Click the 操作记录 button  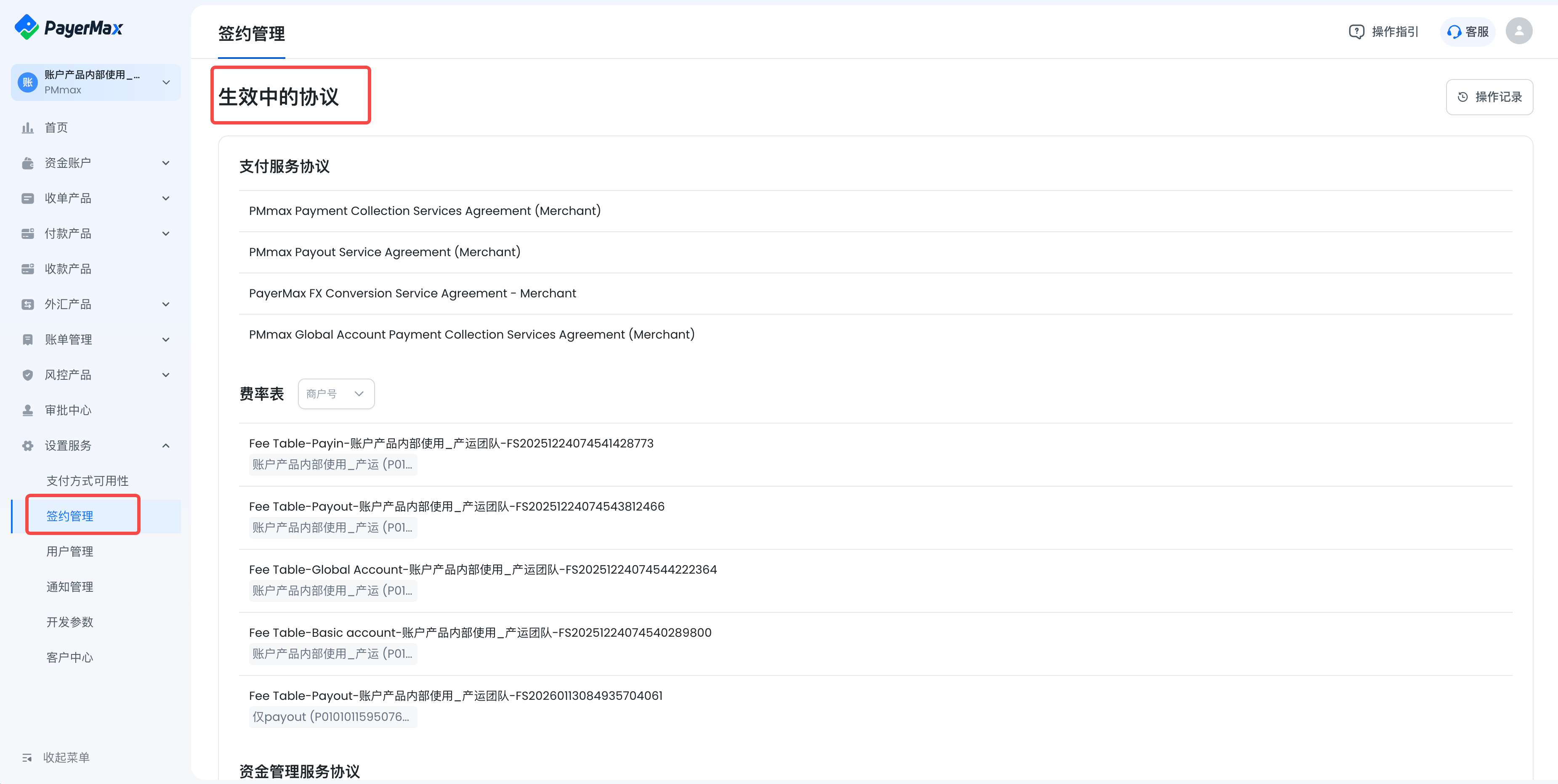point(1489,97)
